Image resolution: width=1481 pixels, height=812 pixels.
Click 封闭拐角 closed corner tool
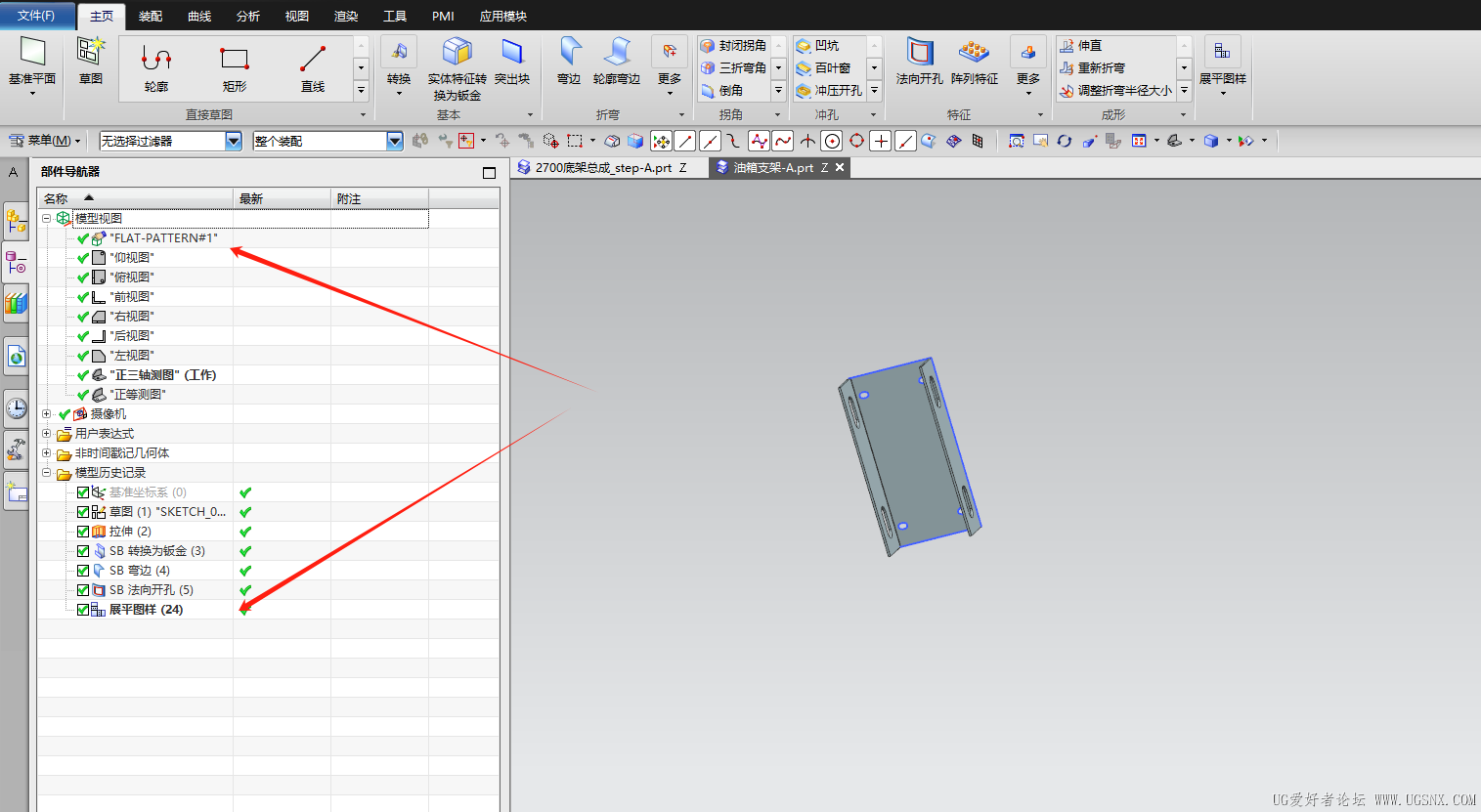click(x=734, y=45)
